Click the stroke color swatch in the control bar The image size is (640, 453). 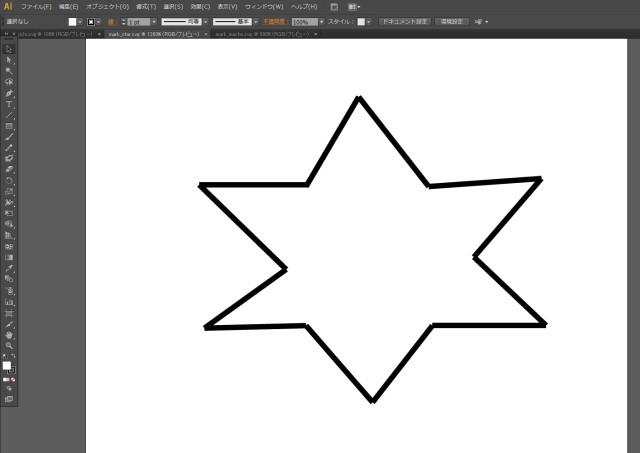pos(93,21)
